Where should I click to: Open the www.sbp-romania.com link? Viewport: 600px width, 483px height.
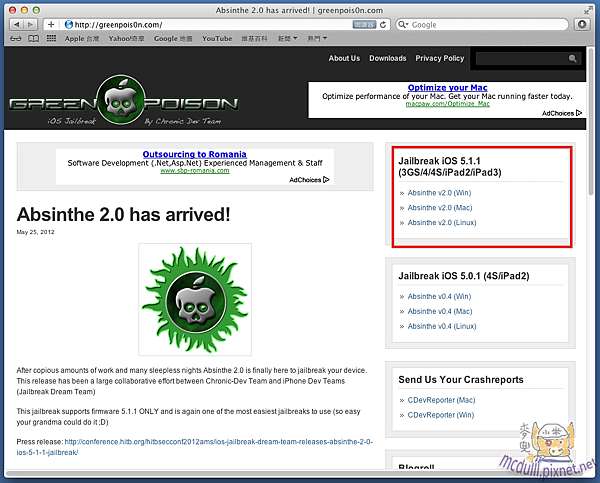coord(195,171)
